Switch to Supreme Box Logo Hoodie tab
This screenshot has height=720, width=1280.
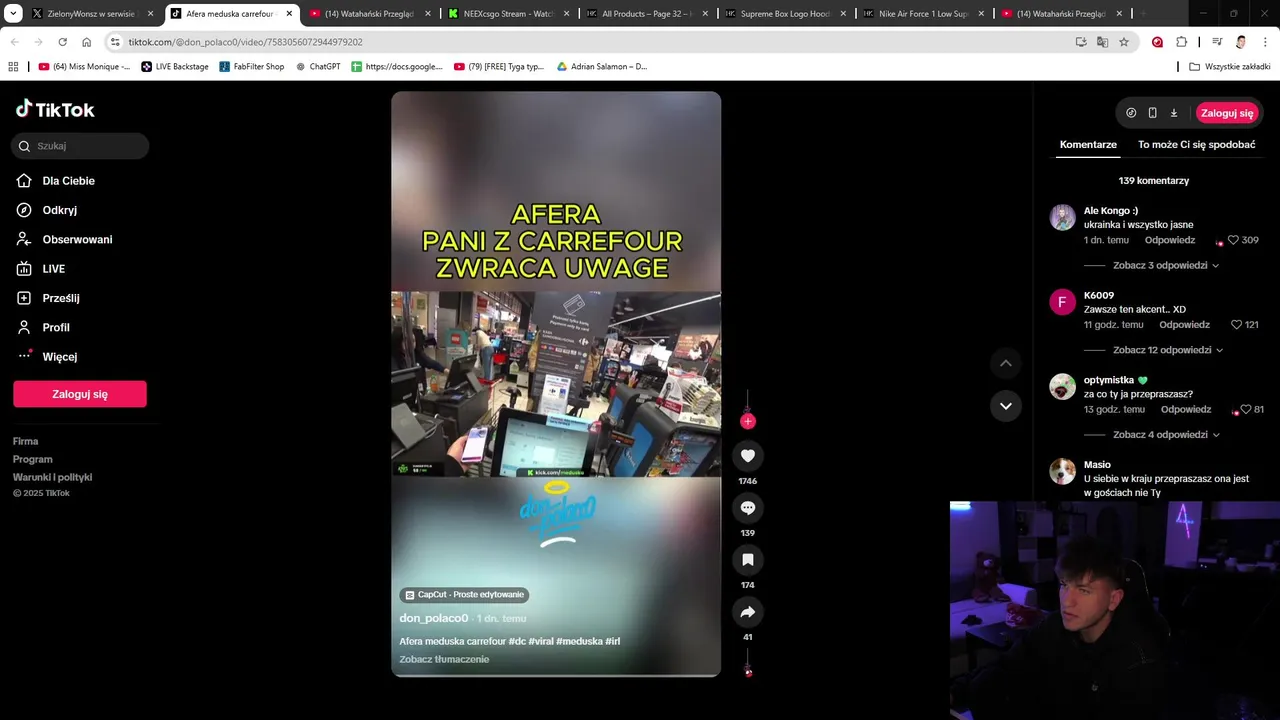(785, 14)
